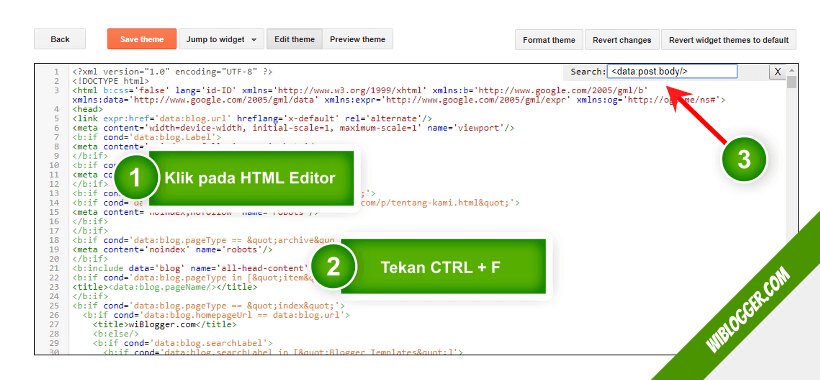Click the Format theme button
The image size is (820, 380).
549,40
